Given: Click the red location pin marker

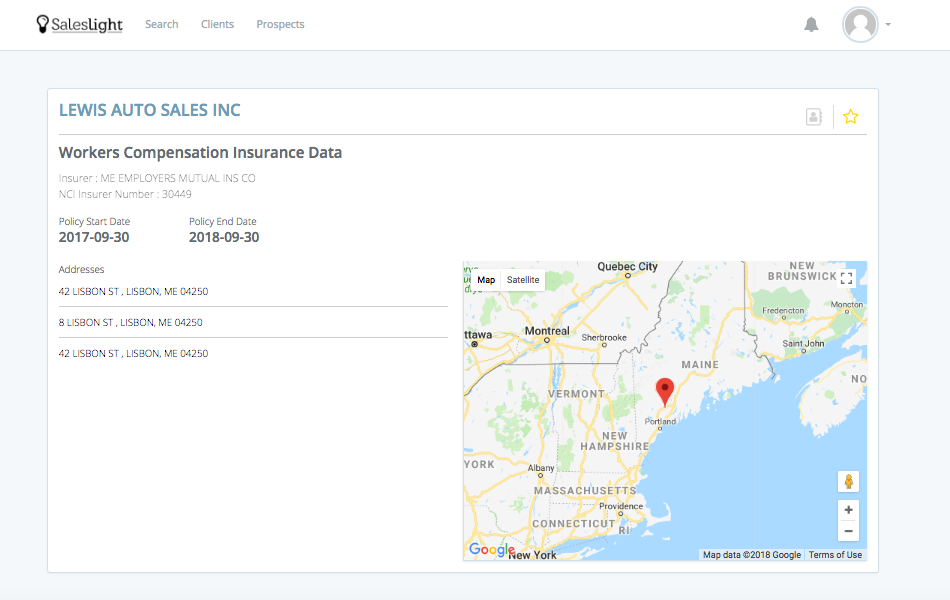Looking at the screenshot, I should point(665,392).
